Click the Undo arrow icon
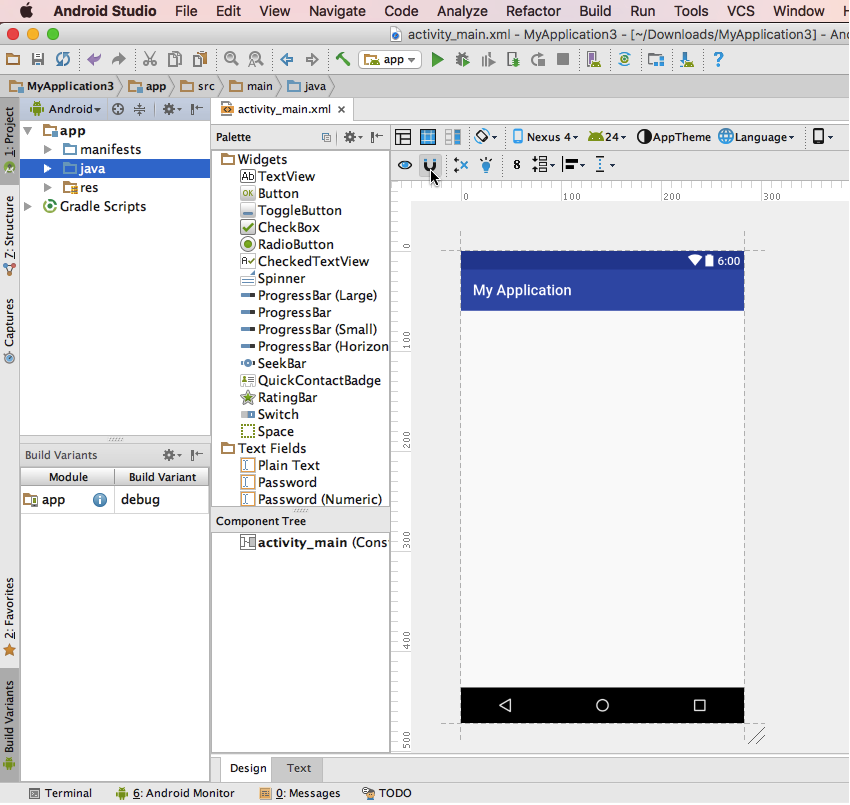This screenshot has height=805, width=850. coord(94,60)
